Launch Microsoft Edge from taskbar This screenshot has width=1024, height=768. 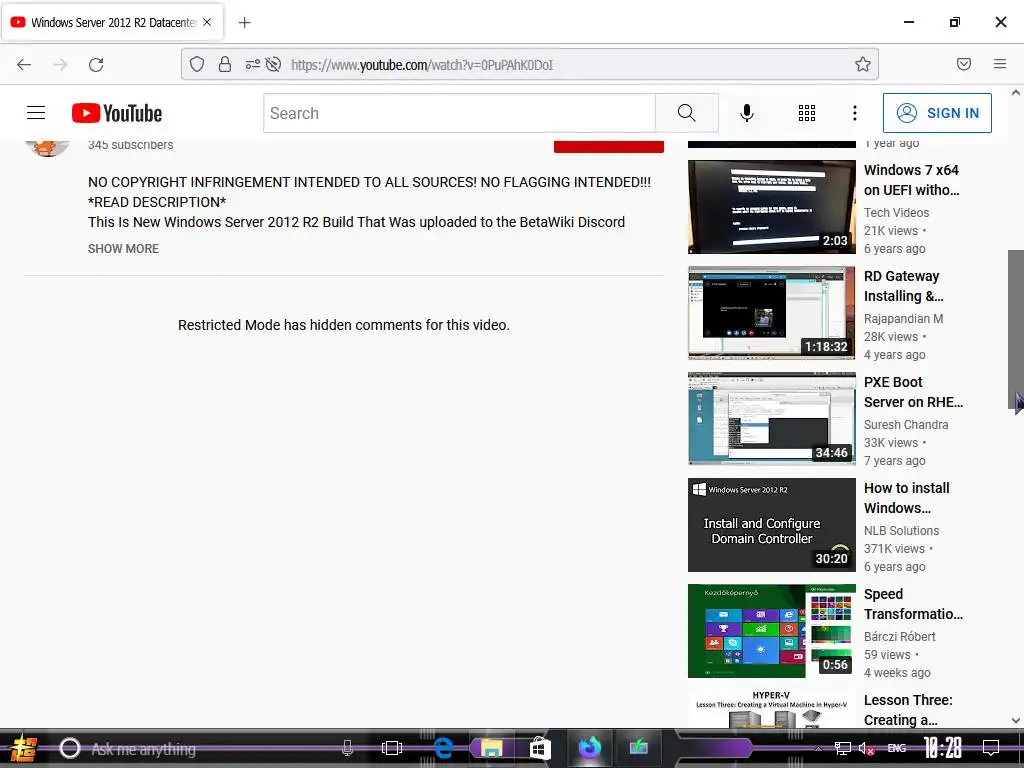pyautogui.click(x=443, y=748)
